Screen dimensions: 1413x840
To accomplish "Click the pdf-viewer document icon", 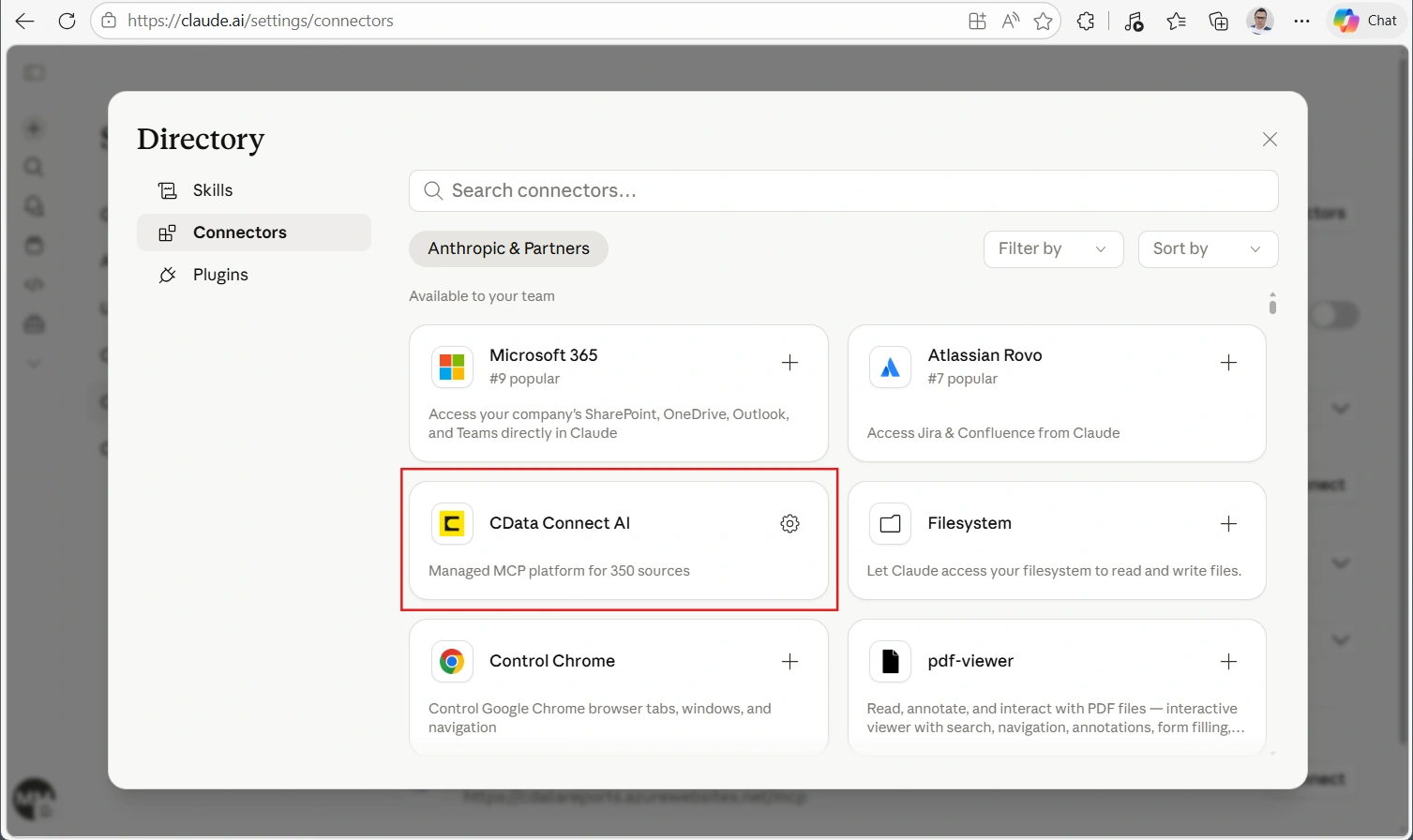I will pos(890,662).
